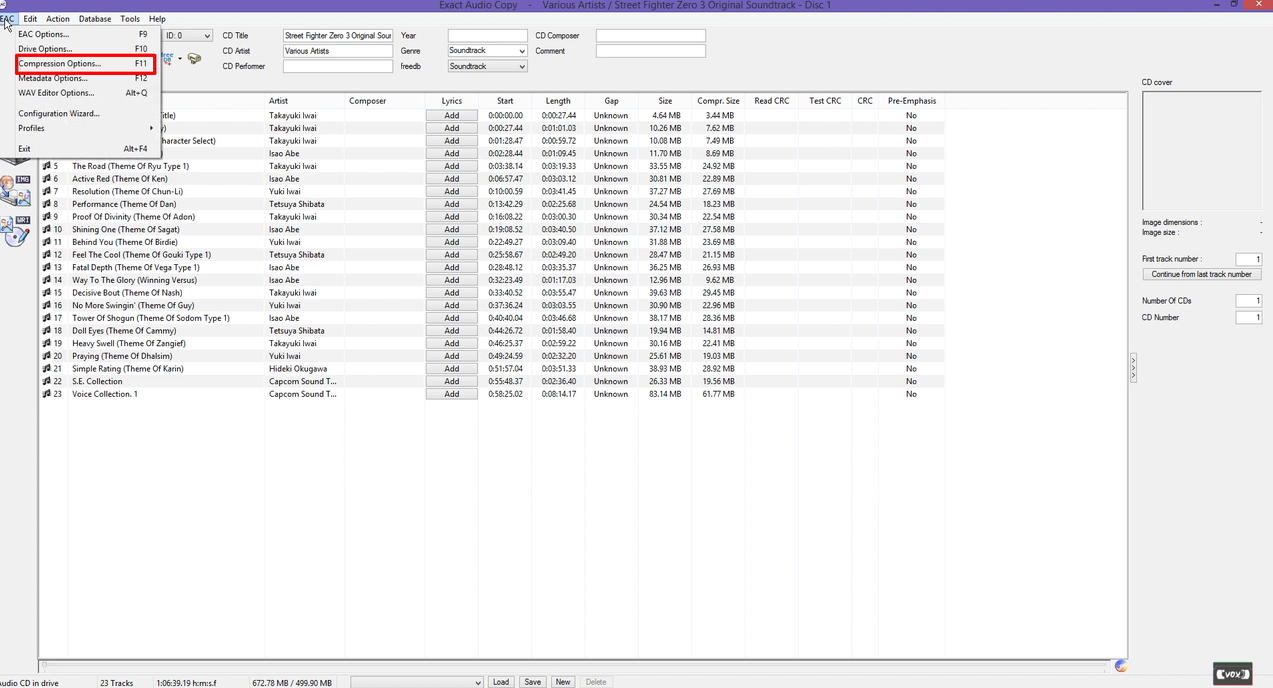
Task: Open the Edit menu
Action: (31, 19)
